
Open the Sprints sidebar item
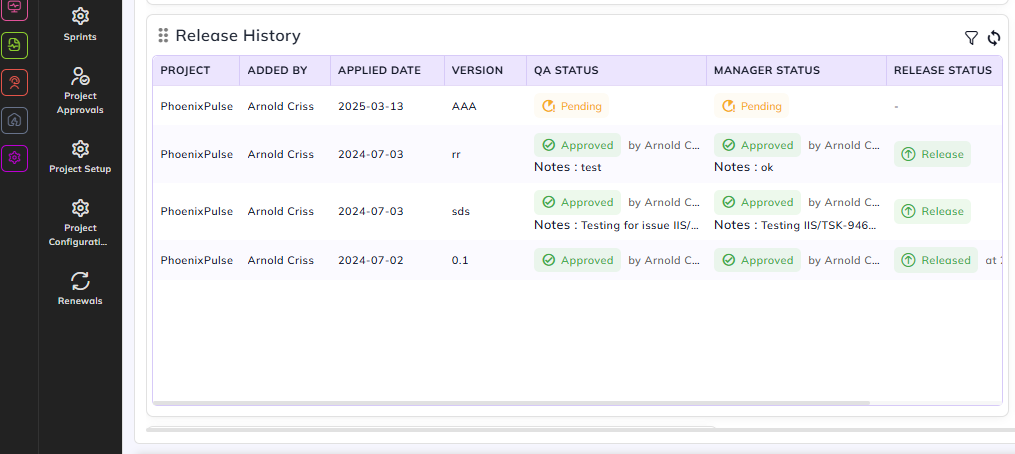pos(80,25)
